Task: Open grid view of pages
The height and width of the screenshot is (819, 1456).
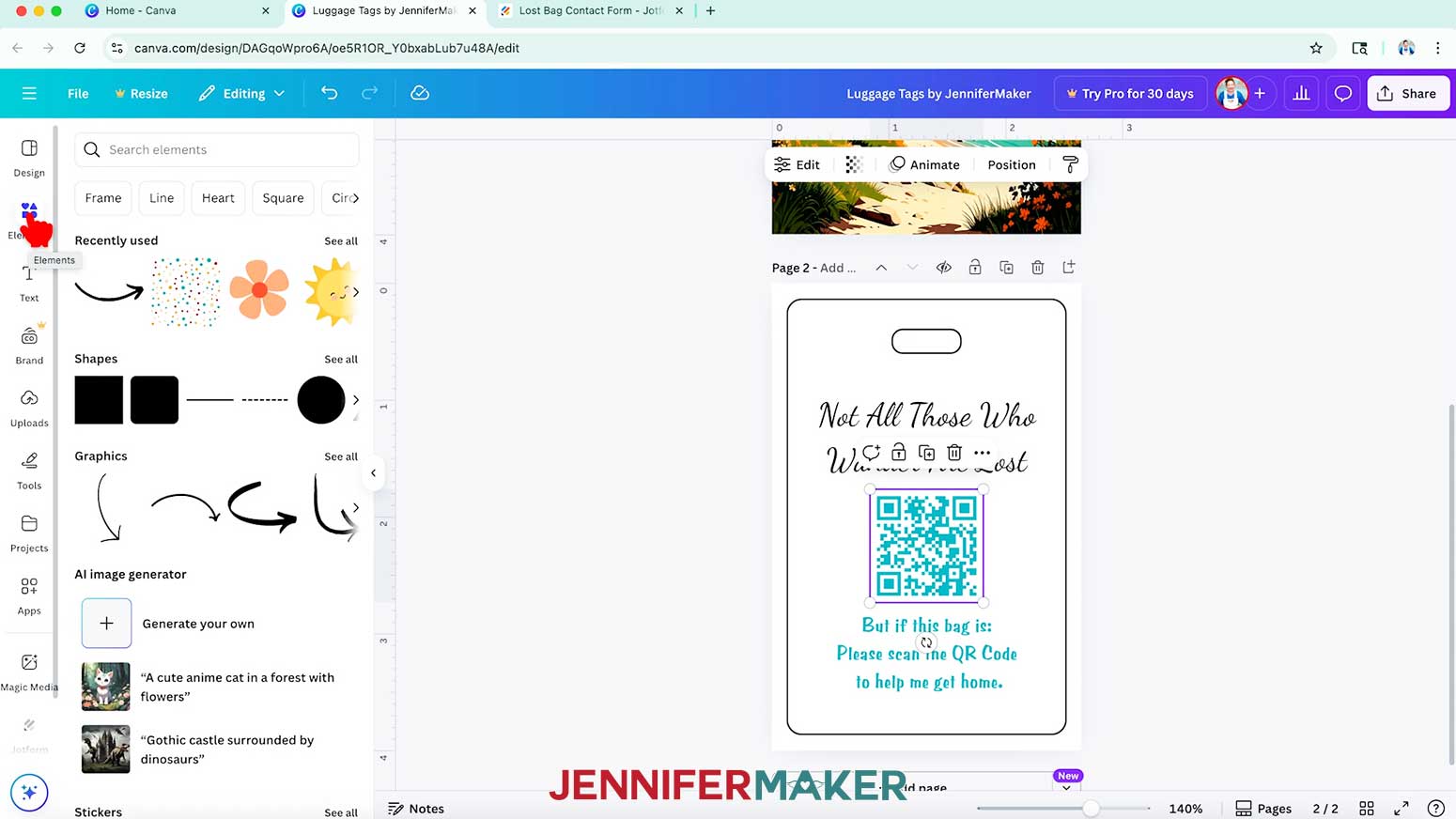Action: [x=1367, y=808]
